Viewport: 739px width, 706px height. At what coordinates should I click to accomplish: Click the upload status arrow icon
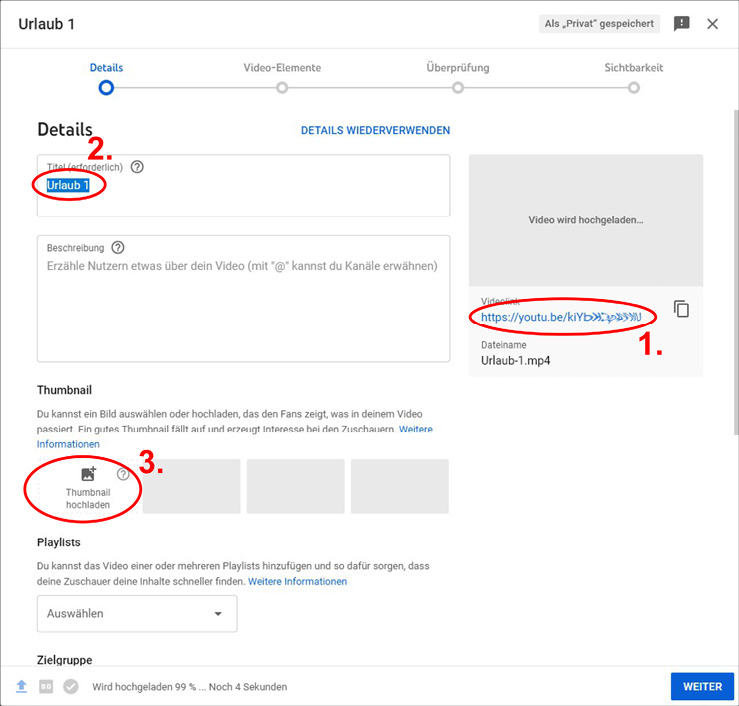21,687
